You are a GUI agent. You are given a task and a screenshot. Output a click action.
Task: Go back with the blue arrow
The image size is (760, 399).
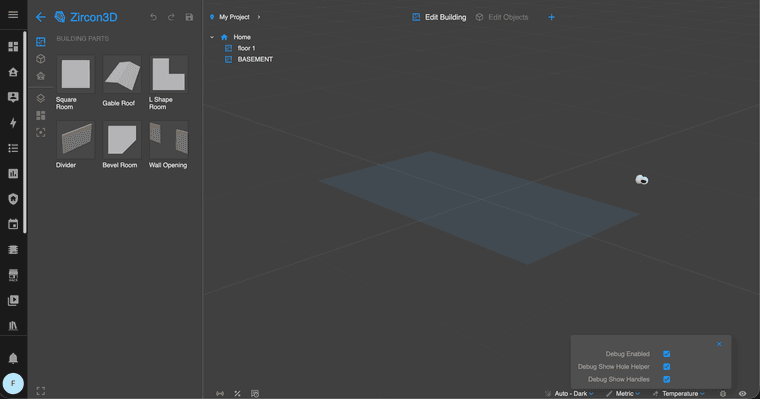point(41,17)
